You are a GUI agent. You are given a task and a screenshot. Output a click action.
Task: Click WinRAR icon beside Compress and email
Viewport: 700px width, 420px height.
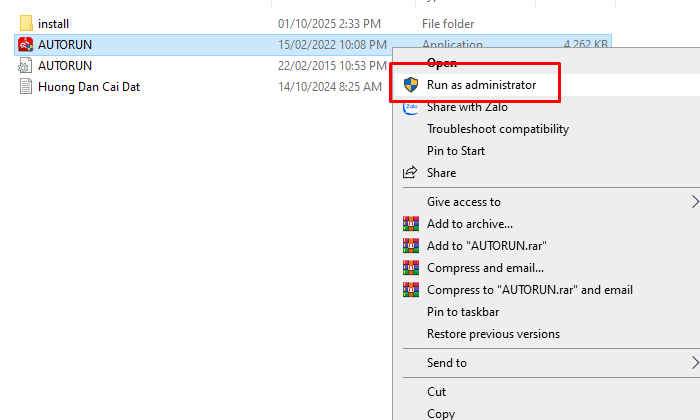tap(410, 268)
